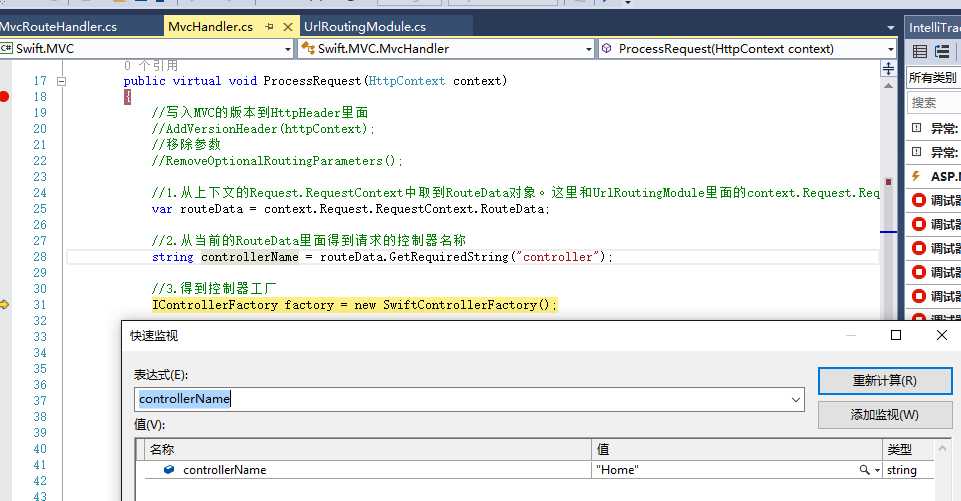Click the 重新计算(R) button

885,381
